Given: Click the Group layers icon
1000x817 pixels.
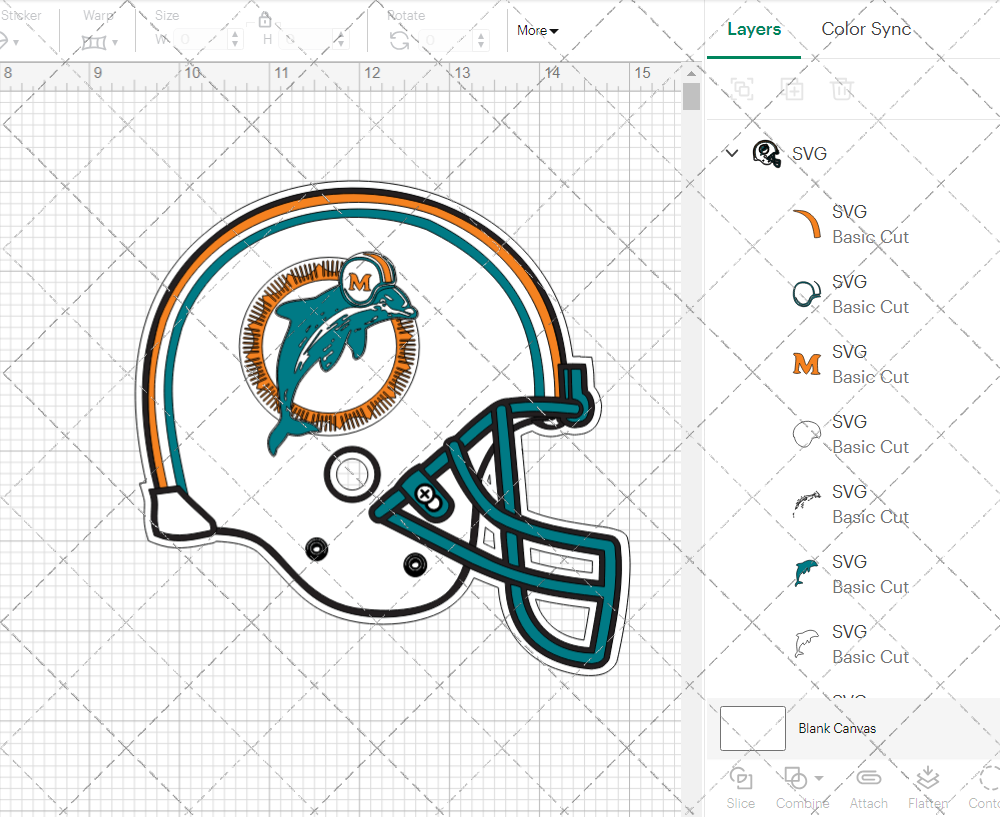Looking at the screenshot, I should pyautogui.click(x=742, y=89).
